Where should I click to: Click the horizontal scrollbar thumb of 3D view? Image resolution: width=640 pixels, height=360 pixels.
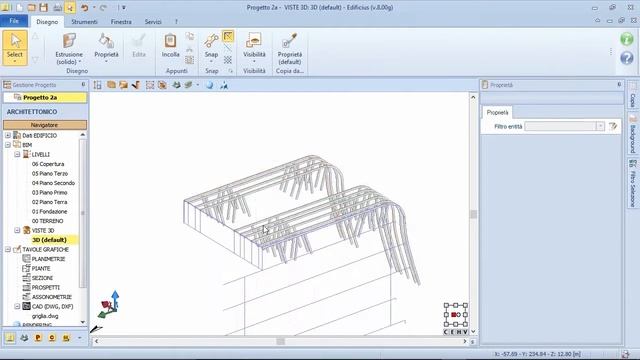click(280, 341)
